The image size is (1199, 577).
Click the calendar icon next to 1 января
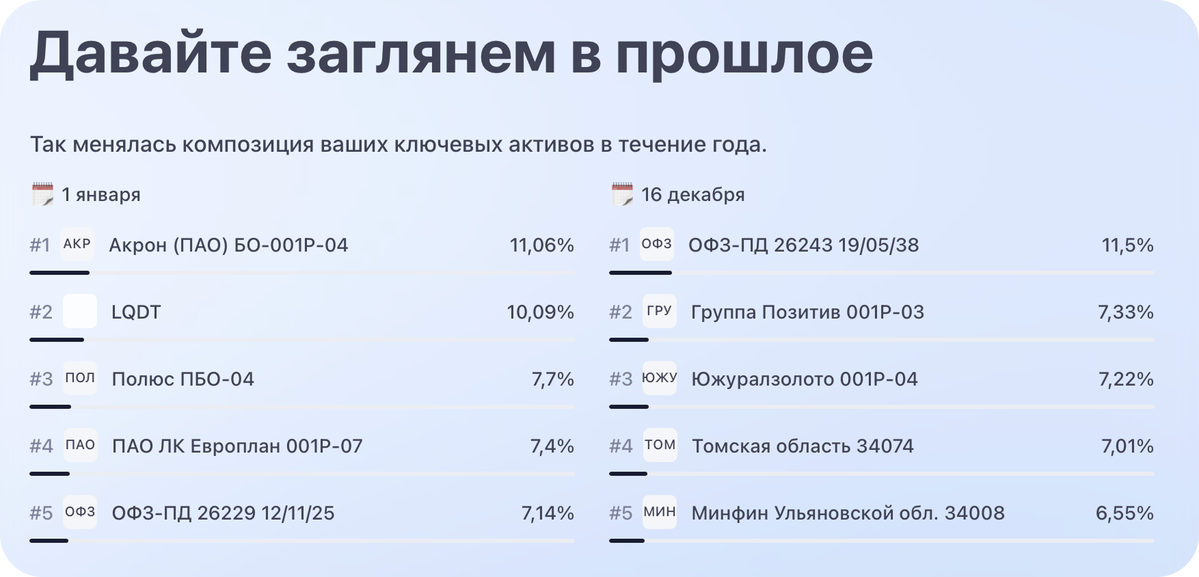42,194
